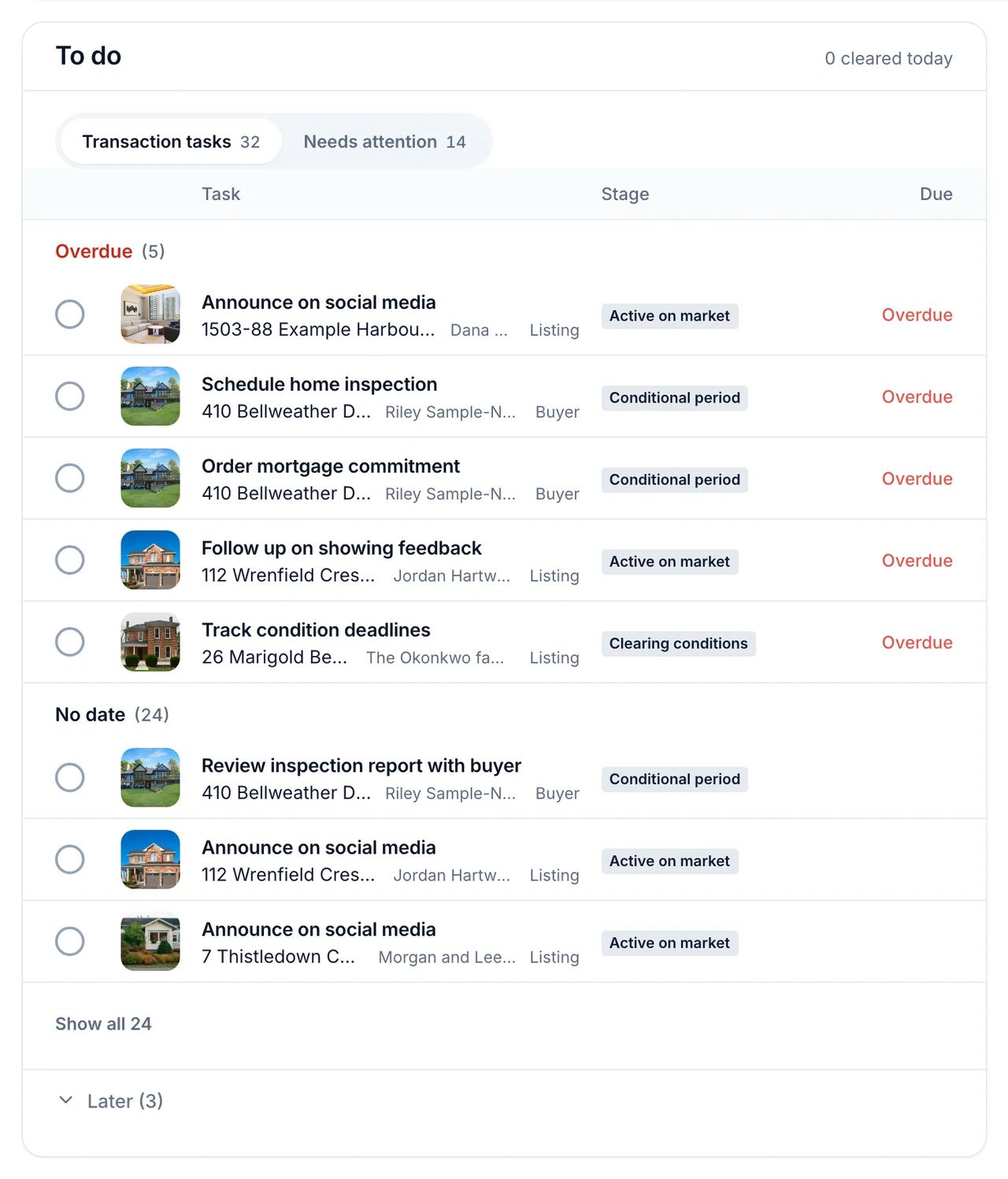The image size is (1008, 1179).
Task: Open the brick house photo for 26 Marigold
Action: tap(150, 642)
